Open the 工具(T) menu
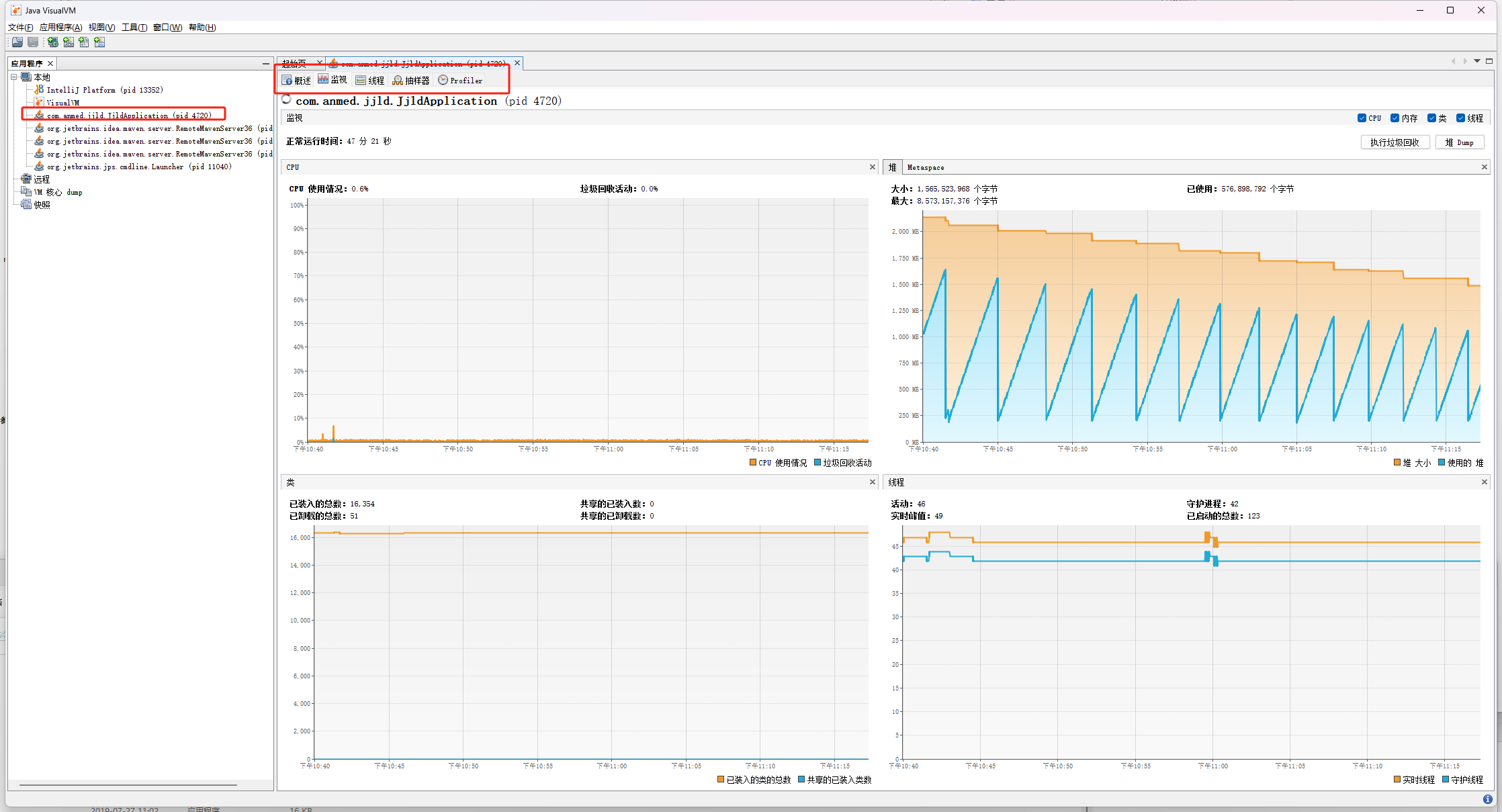Screen dimensions: 1502x812 (x=134, y=28)
